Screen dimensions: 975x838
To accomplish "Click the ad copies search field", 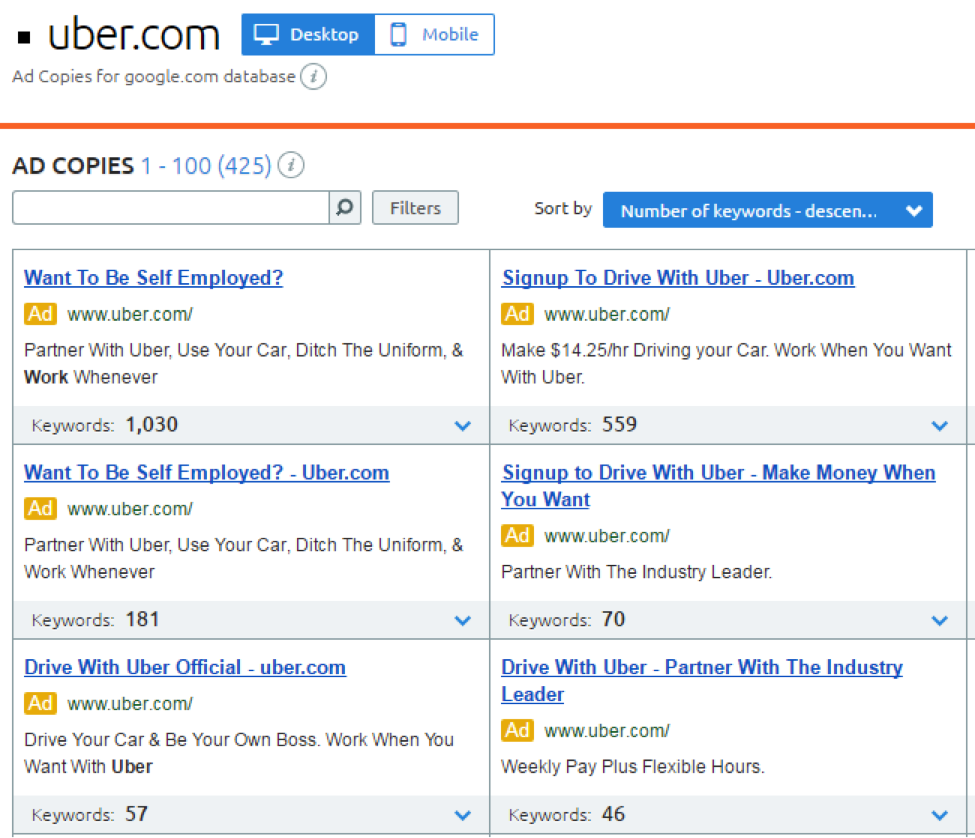I will coord(170,208).
